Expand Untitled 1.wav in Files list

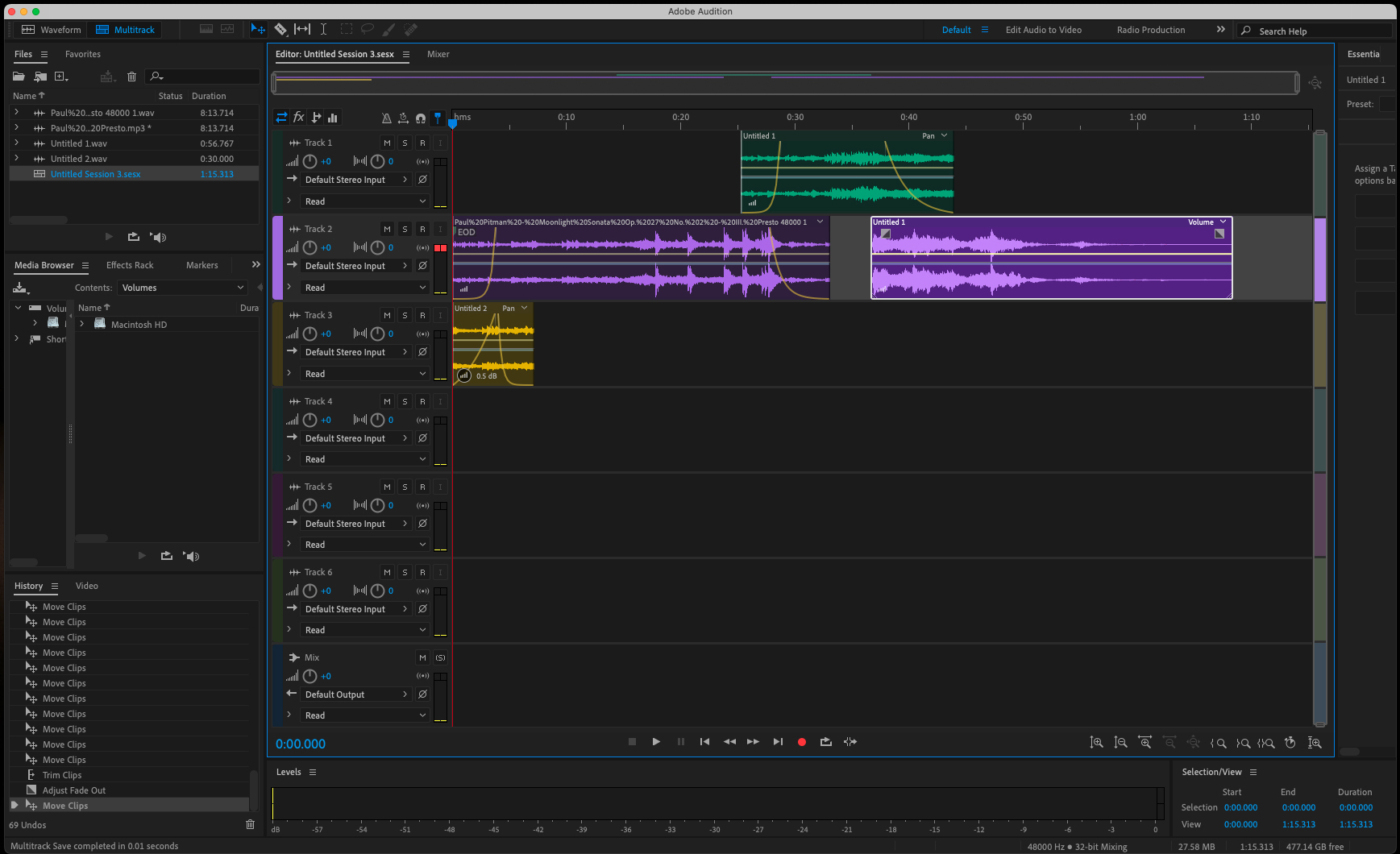pyautogui.click(x=16, y=143)
